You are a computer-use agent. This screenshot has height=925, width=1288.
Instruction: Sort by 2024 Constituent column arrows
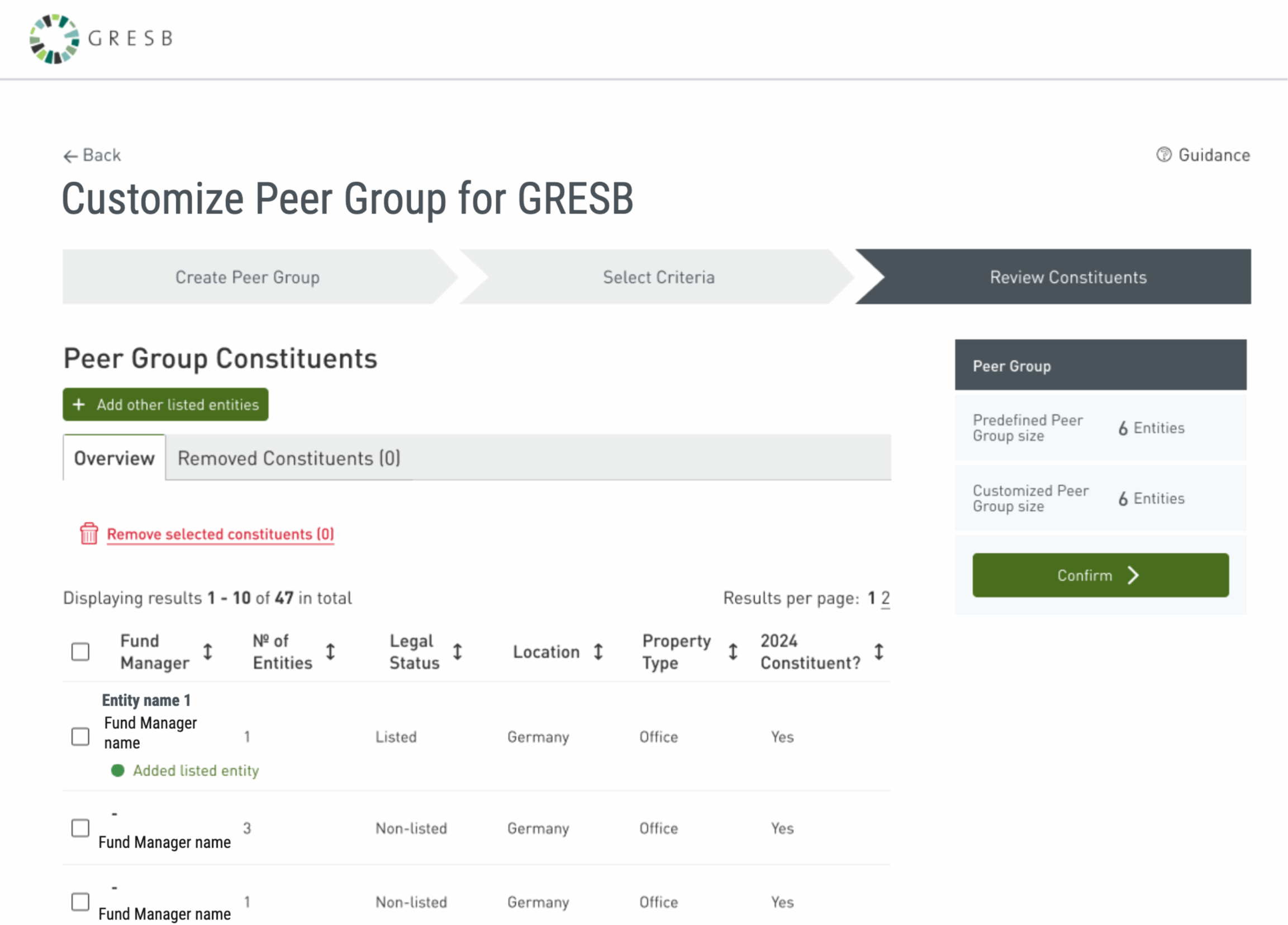pyautogui.click(x=879, y=652)
